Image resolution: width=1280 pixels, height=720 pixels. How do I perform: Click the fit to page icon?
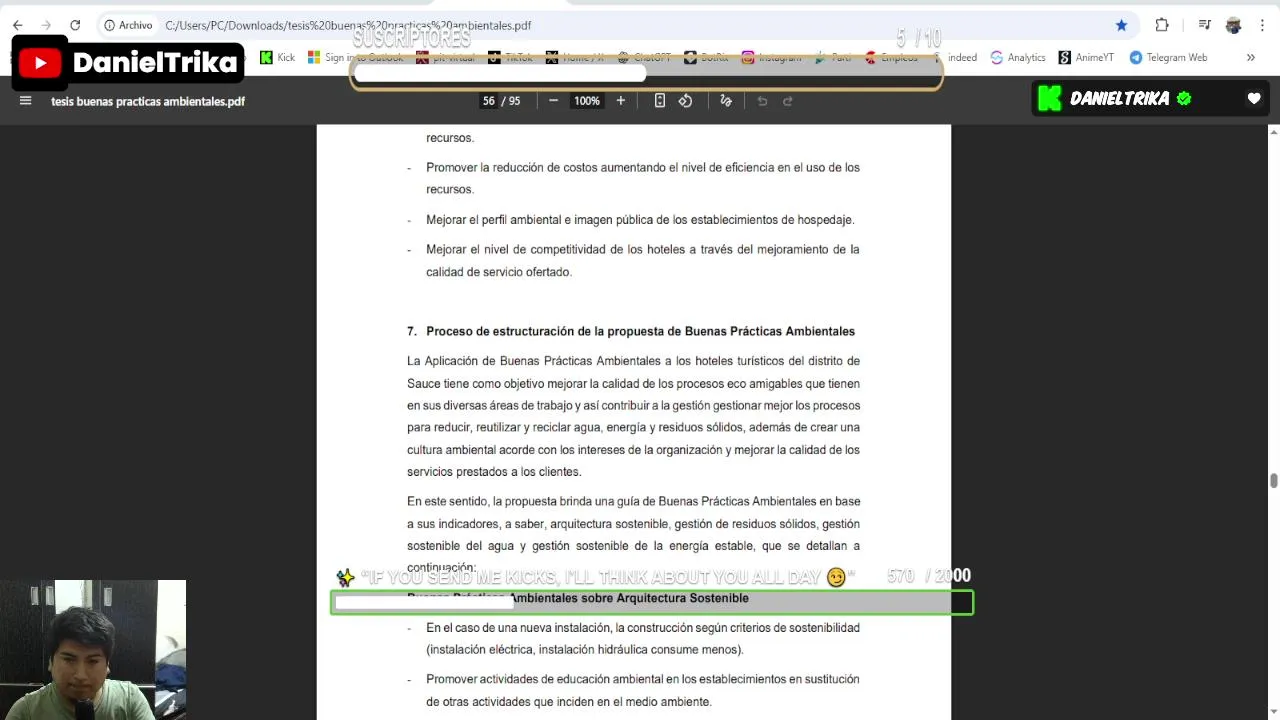pos(659,100)
